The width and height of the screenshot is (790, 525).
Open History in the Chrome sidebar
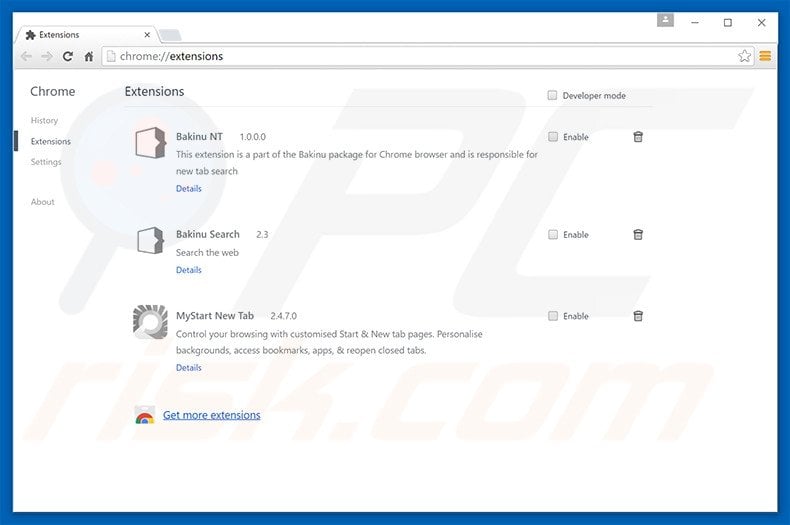(x=44, y=120)
